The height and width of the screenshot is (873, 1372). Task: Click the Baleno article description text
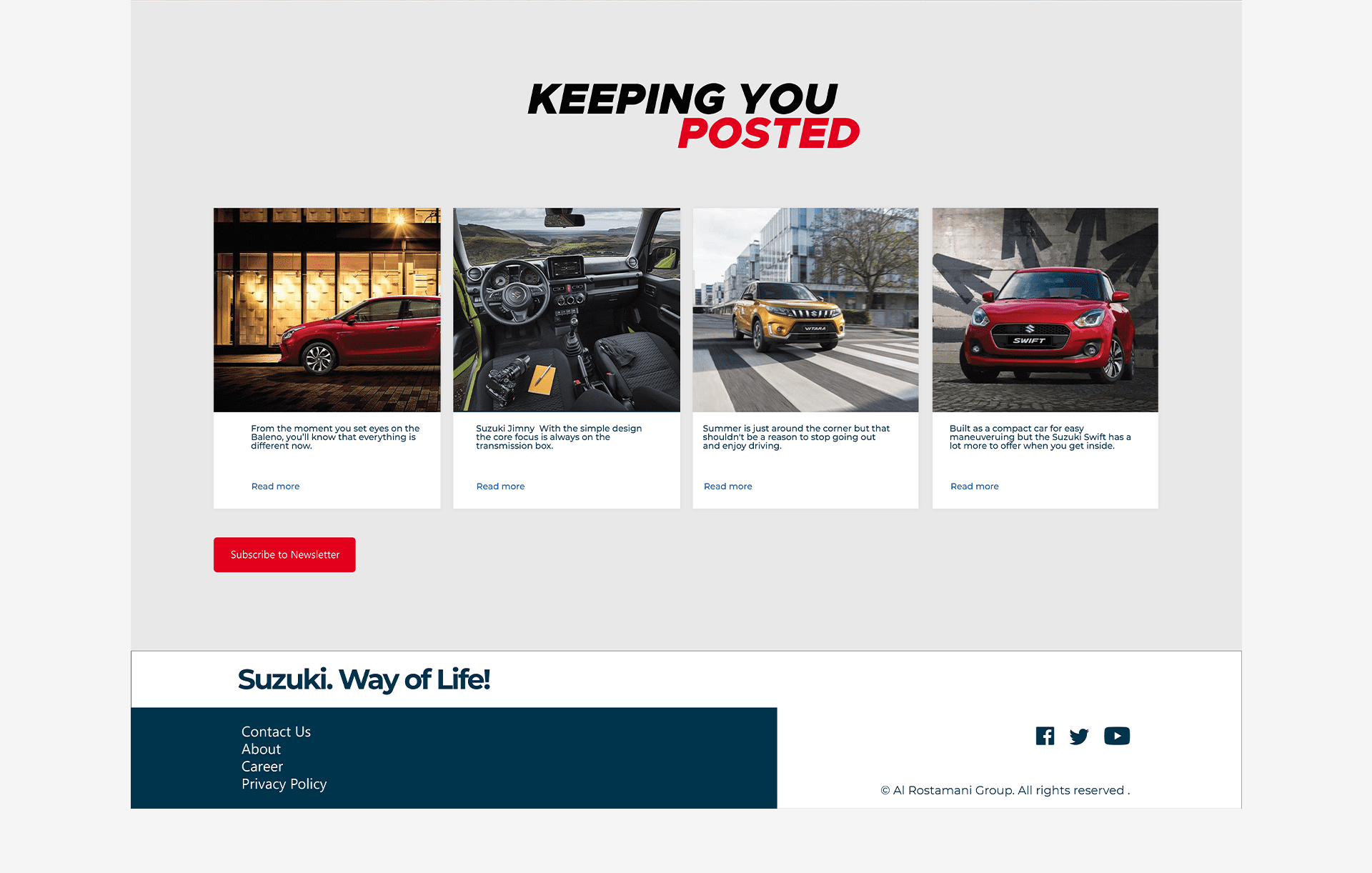point(335,437)
